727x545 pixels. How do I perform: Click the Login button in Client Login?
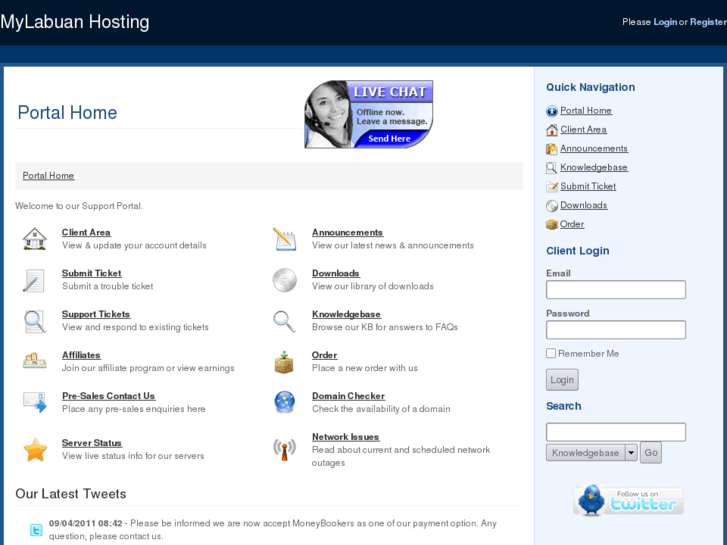pyautogui.click(x=562, y=380)
